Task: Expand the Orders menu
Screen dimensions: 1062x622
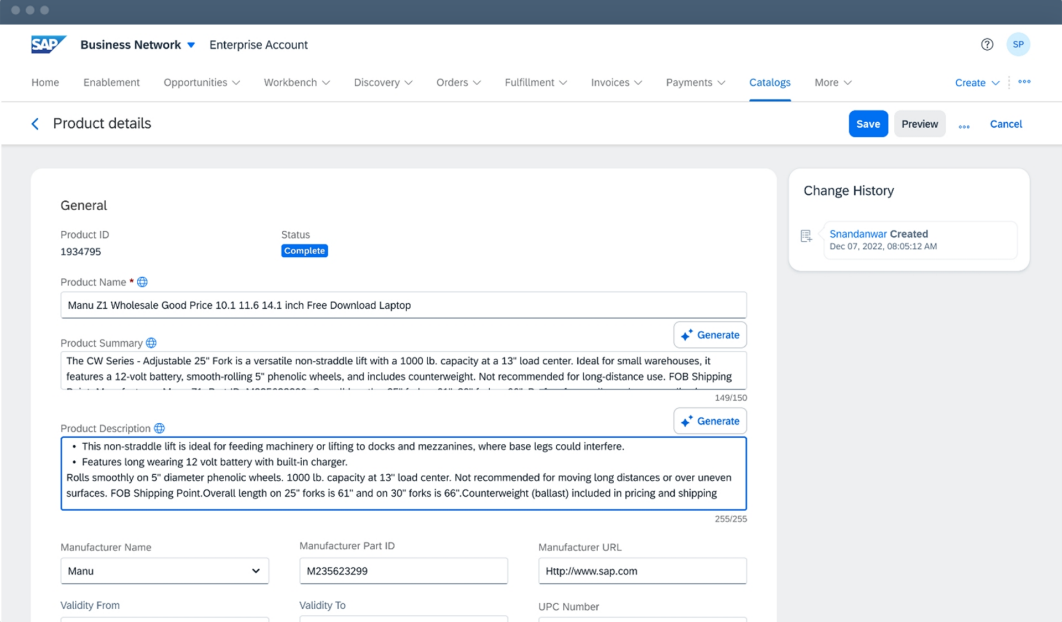Action: point(459,83)
